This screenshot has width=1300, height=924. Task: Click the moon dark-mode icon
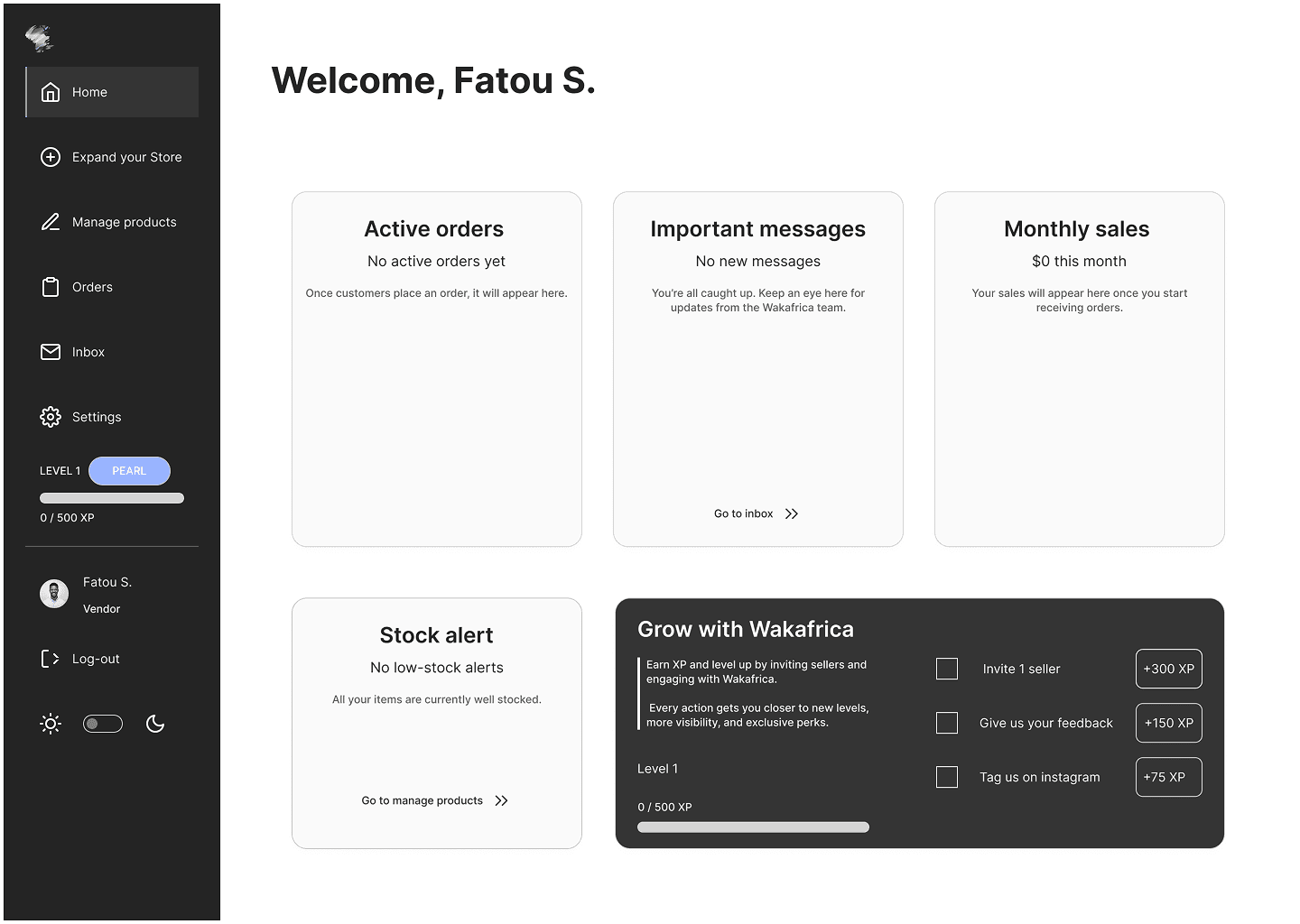point(155,724)
